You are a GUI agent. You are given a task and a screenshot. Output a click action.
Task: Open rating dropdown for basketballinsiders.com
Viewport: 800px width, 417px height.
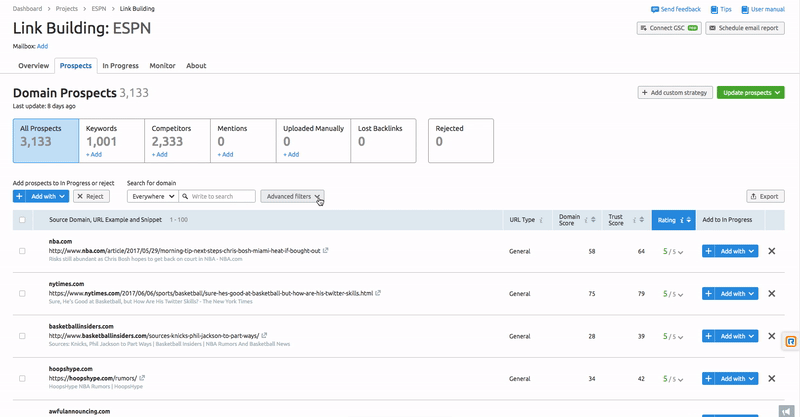pos(673,336)
